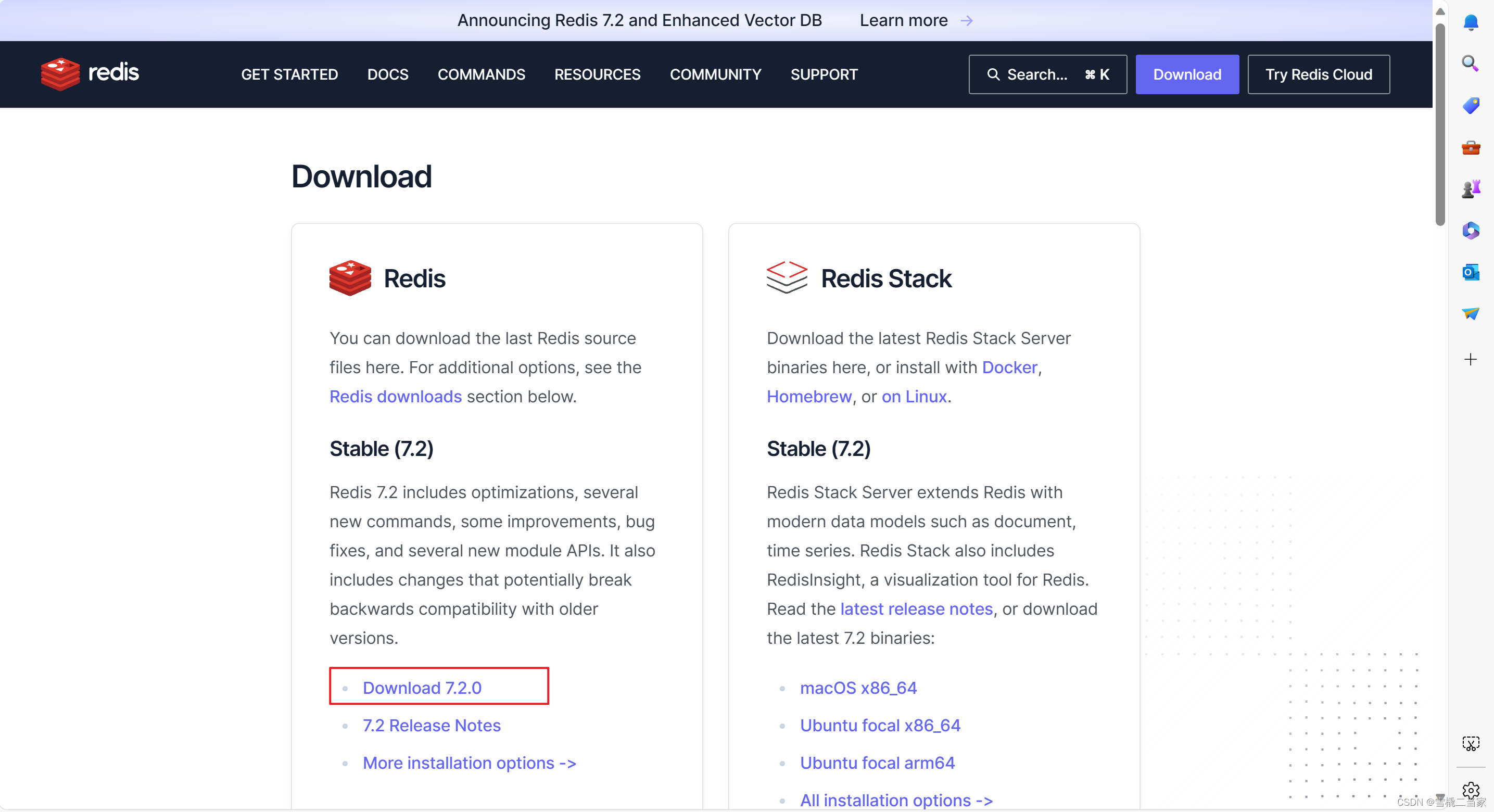Download Ubuntu focal x86_64 binary
The height and width of the screenshot is (812, 1494).
(x=880, y=725)
